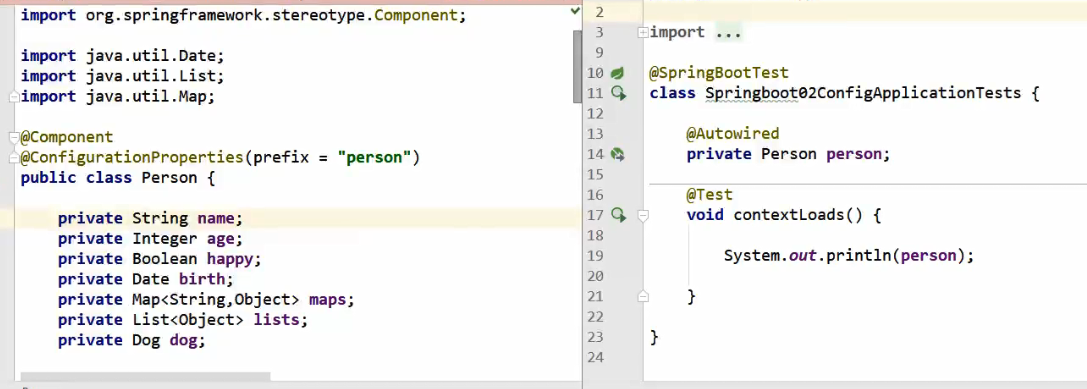This screenshot has height=389, width=1087.
Task: Click the "person" prefix string literal
Action: (x=374, y=157)
